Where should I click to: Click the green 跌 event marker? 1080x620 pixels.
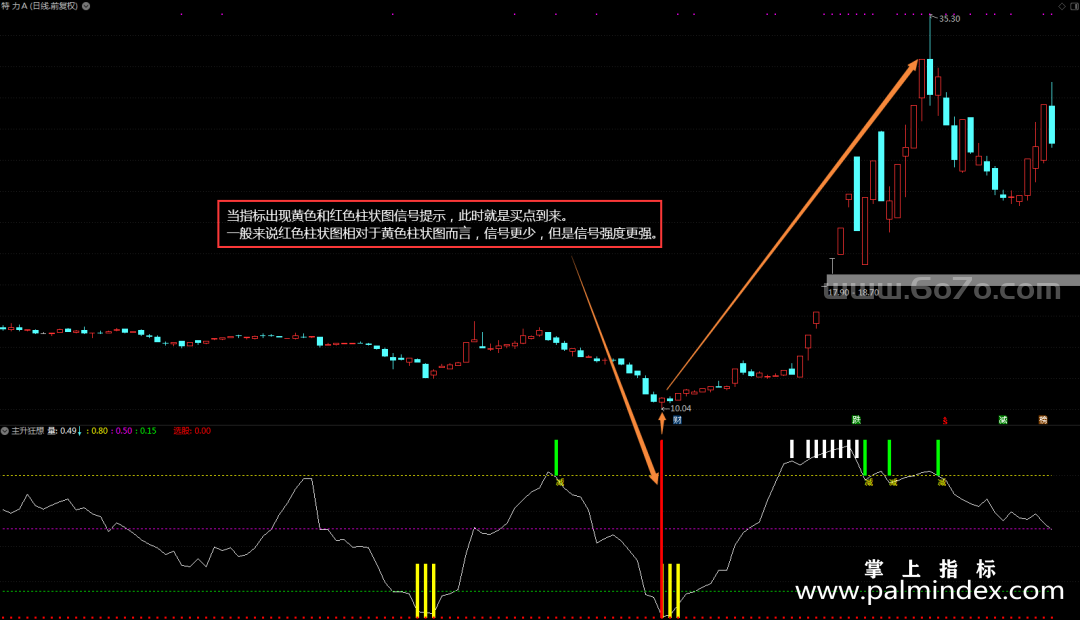pos(856,420)
